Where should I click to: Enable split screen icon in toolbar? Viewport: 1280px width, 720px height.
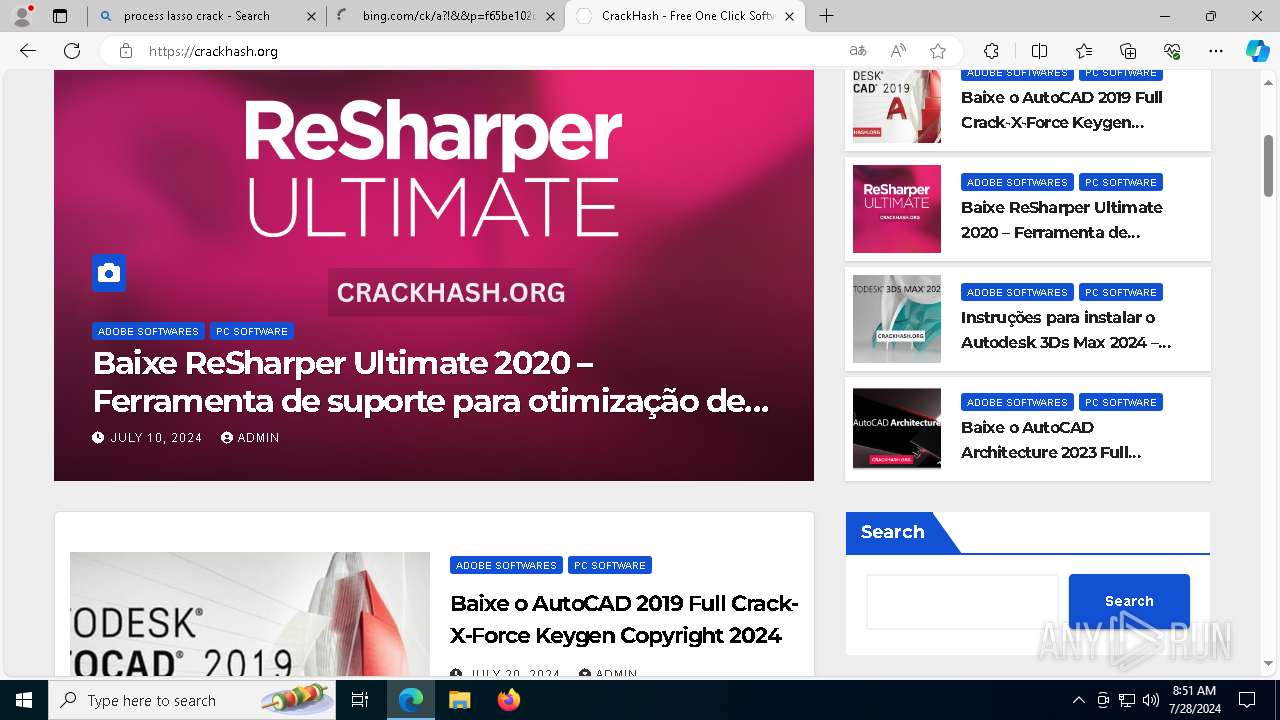[x=1039, y=51]
